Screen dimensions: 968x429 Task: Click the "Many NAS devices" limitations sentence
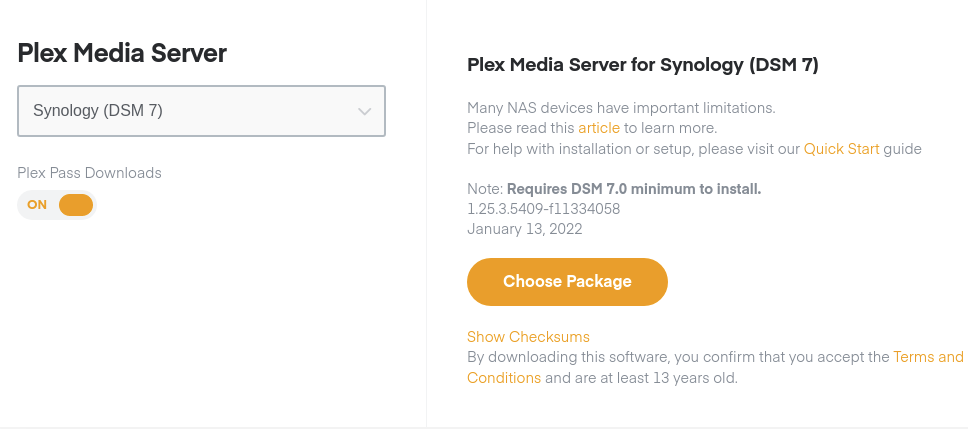pos(621,107)
